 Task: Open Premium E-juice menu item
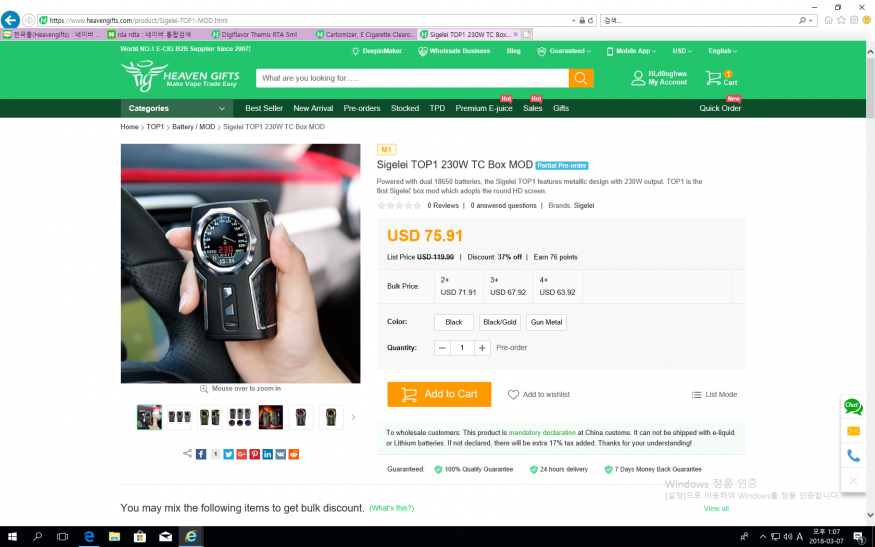484,108
